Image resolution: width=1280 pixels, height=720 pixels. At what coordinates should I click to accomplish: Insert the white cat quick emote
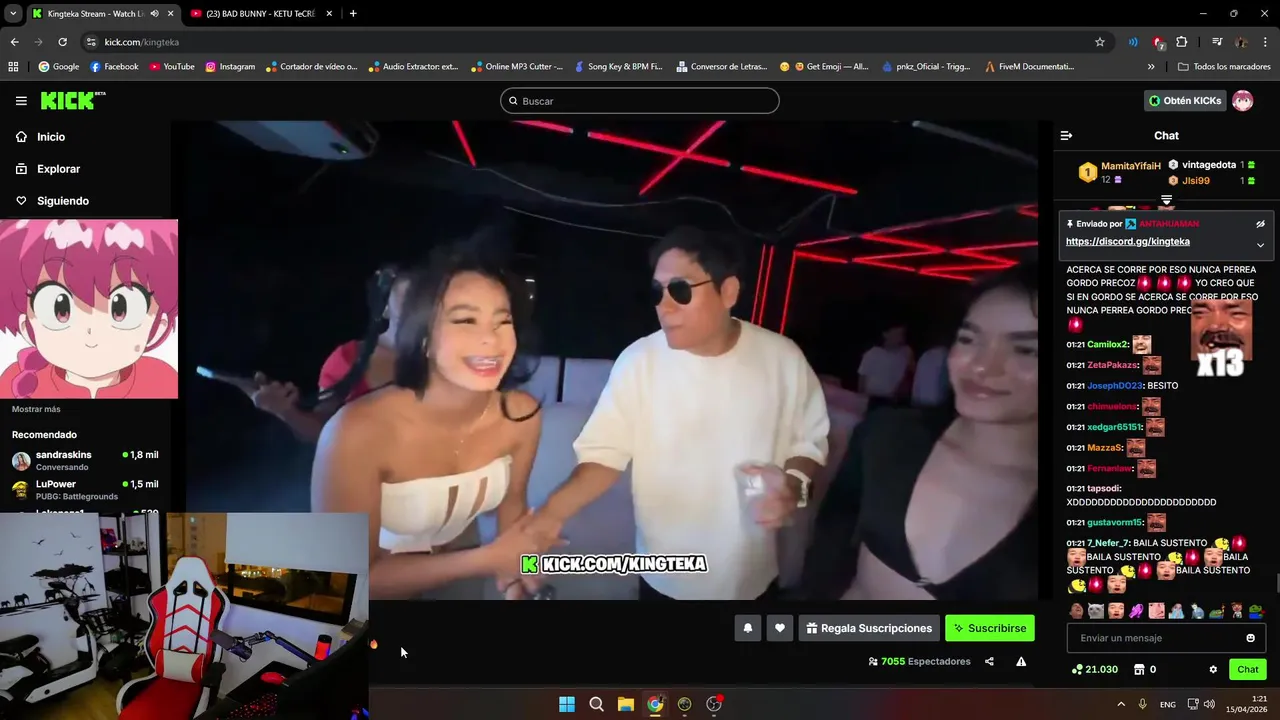click(x=1096, y=611)
